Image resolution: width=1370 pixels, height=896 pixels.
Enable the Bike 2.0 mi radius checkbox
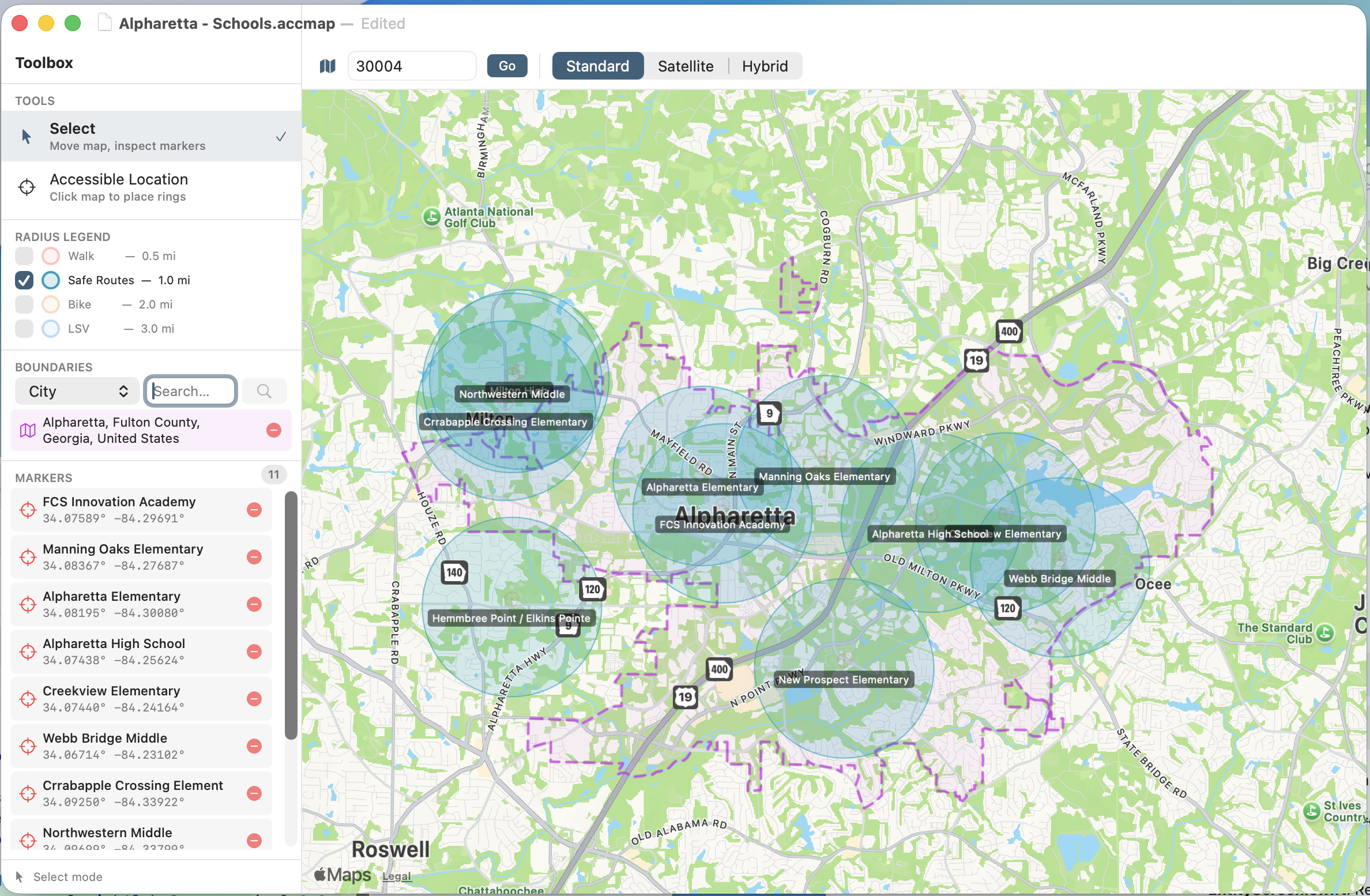(24, 304)
